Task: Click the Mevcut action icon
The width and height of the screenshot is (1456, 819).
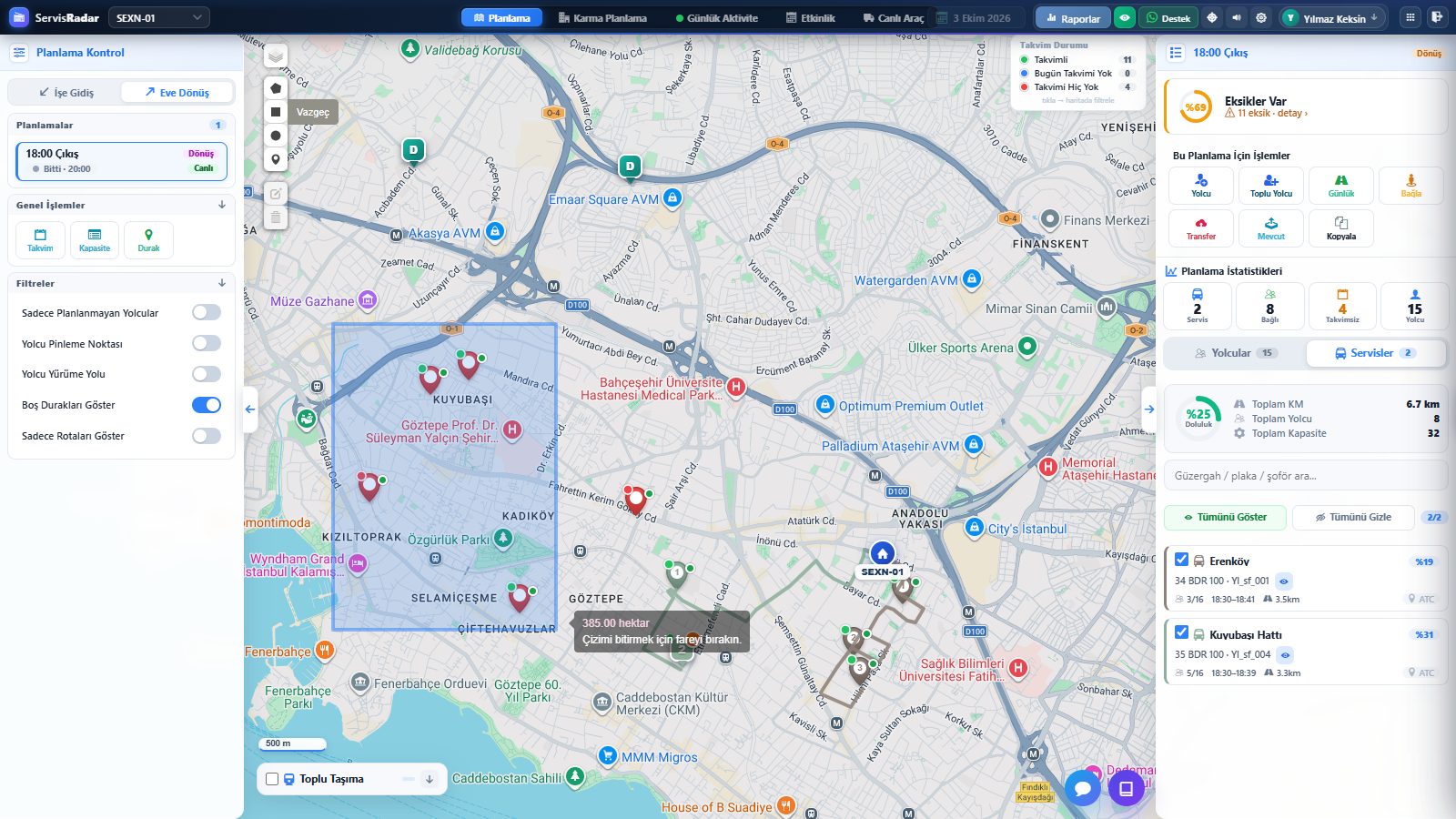Action: [1271, 228]
